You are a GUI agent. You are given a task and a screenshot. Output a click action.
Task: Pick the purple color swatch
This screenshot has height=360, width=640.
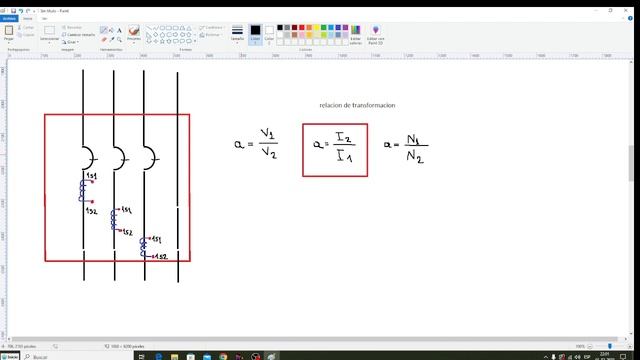(346, 27)
